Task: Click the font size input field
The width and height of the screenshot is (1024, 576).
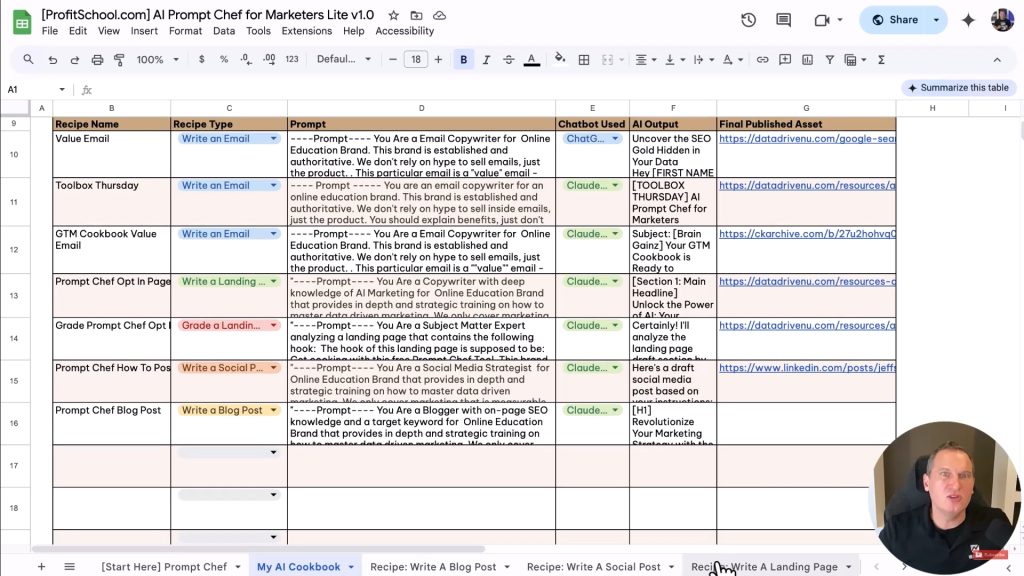Action: click(x=415, y=59)
